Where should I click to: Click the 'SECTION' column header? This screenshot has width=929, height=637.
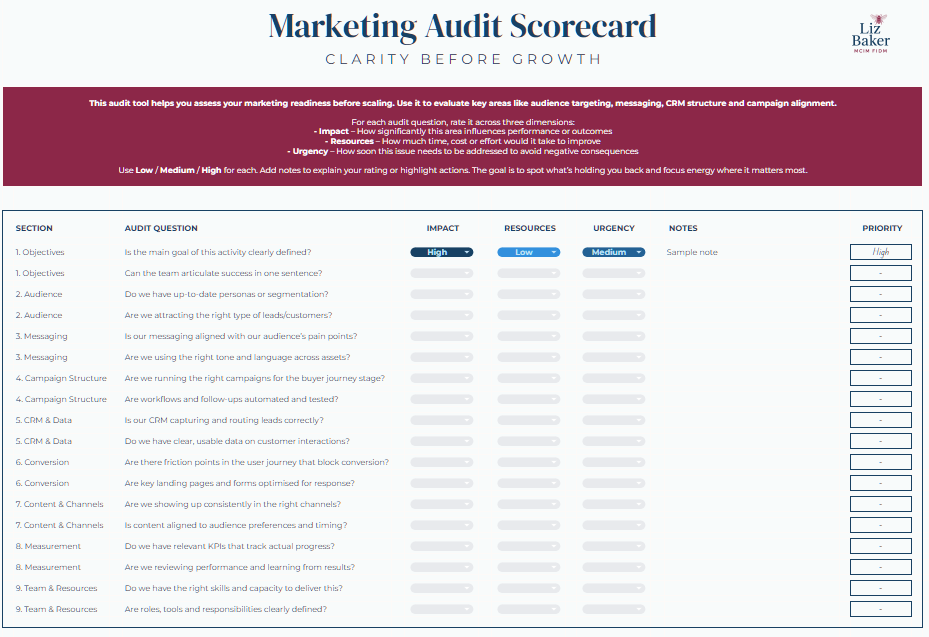(x=34, y=228)
